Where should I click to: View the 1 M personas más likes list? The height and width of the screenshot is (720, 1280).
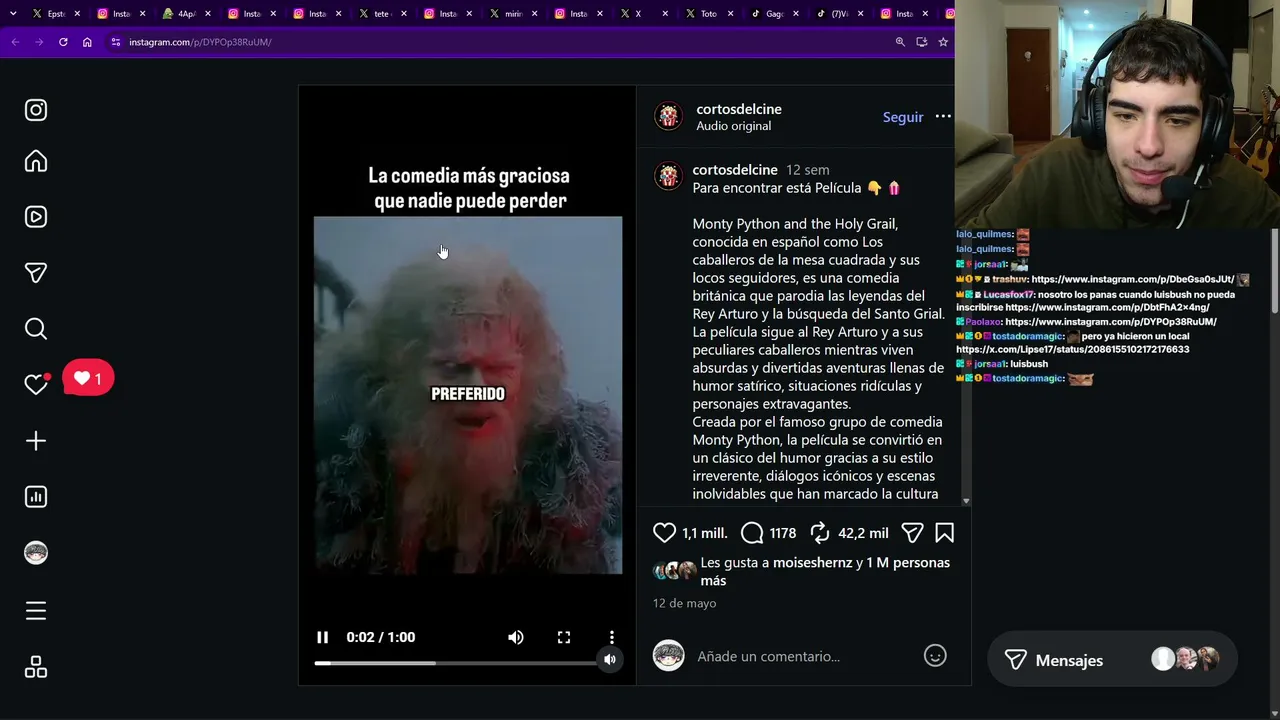[825, 571]
